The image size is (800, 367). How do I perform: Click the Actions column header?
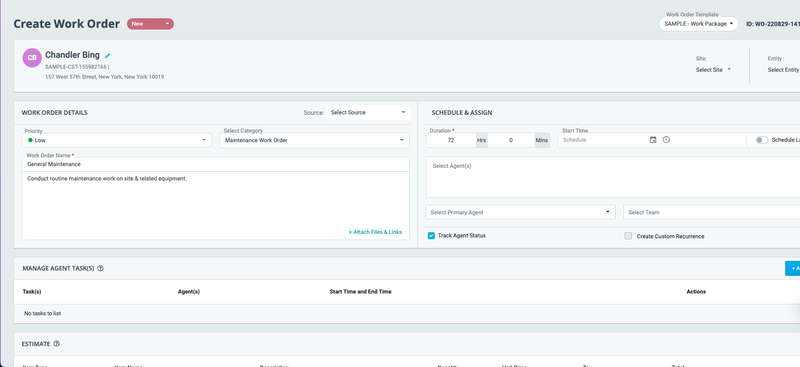click(696, 292)
